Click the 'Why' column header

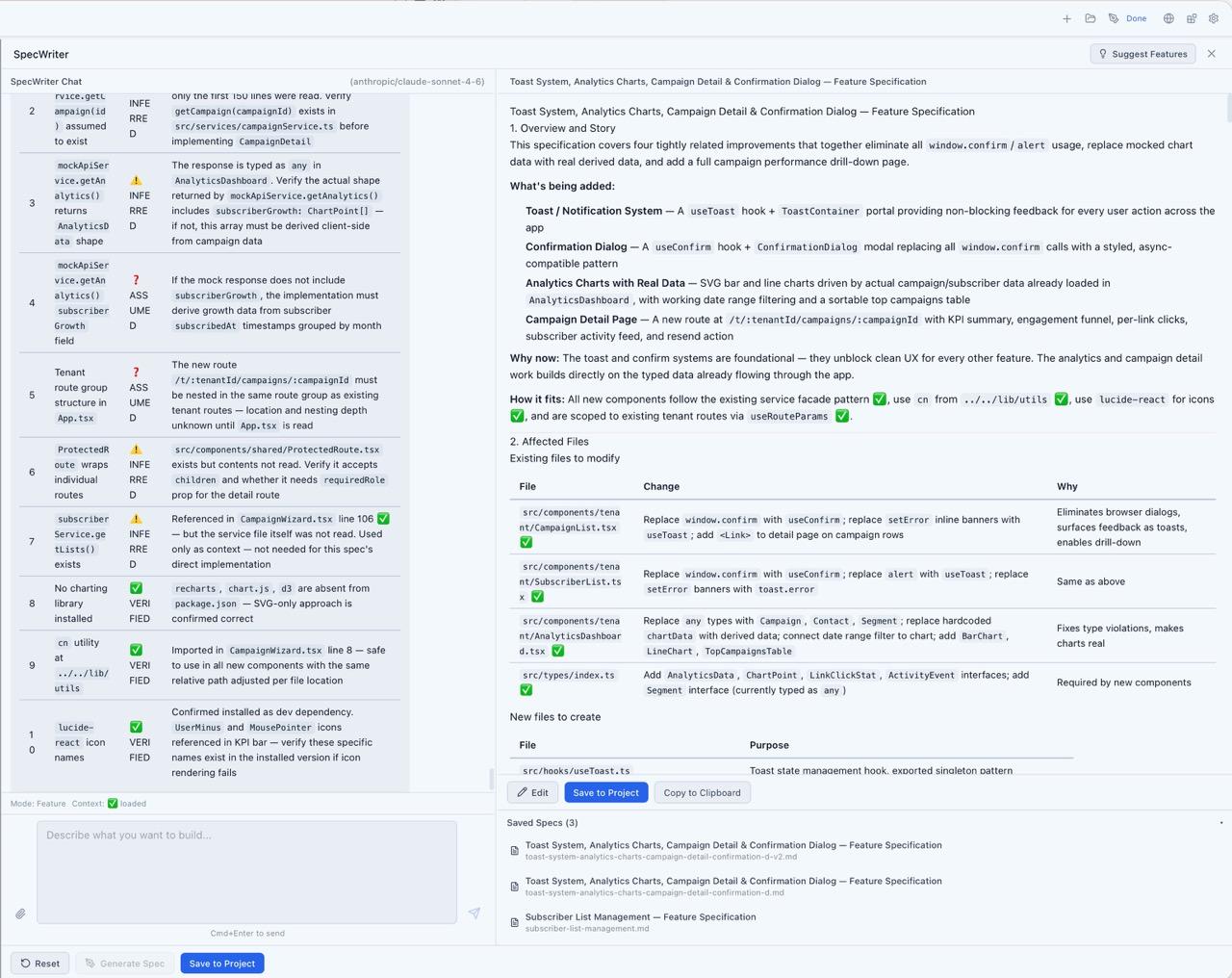[1066, 487]
